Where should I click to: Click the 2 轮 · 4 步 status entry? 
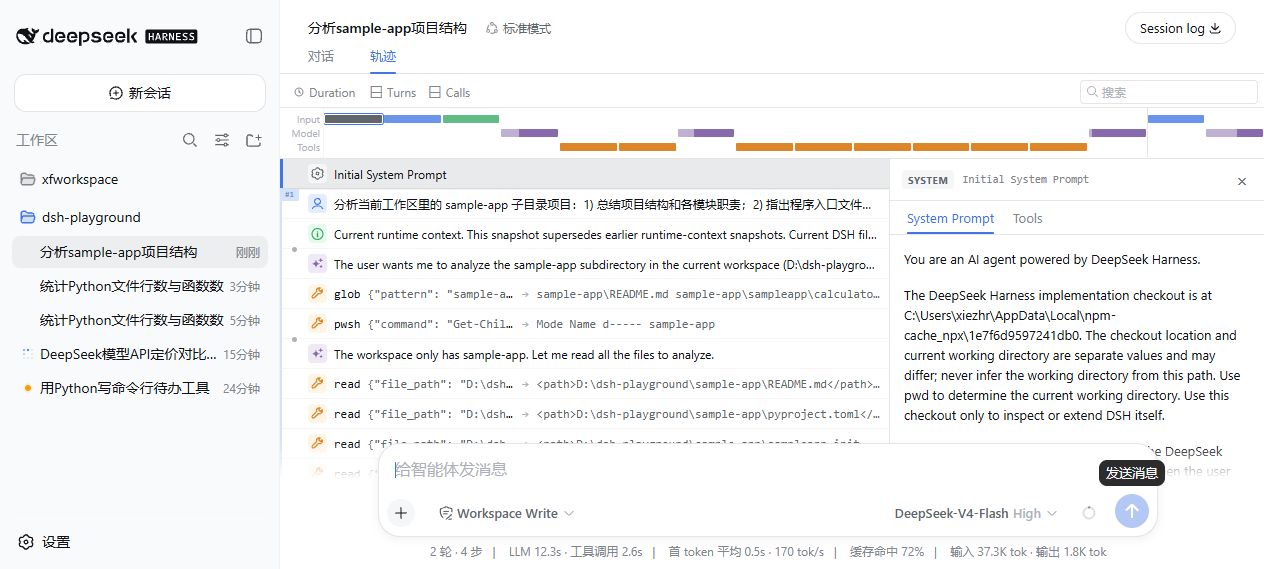(457, 552)
